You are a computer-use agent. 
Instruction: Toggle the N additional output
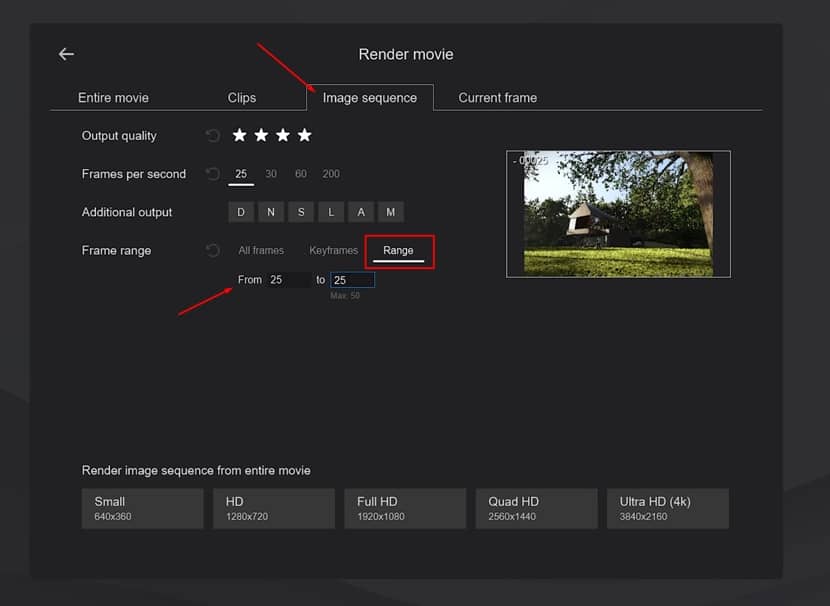click(271, 212)
